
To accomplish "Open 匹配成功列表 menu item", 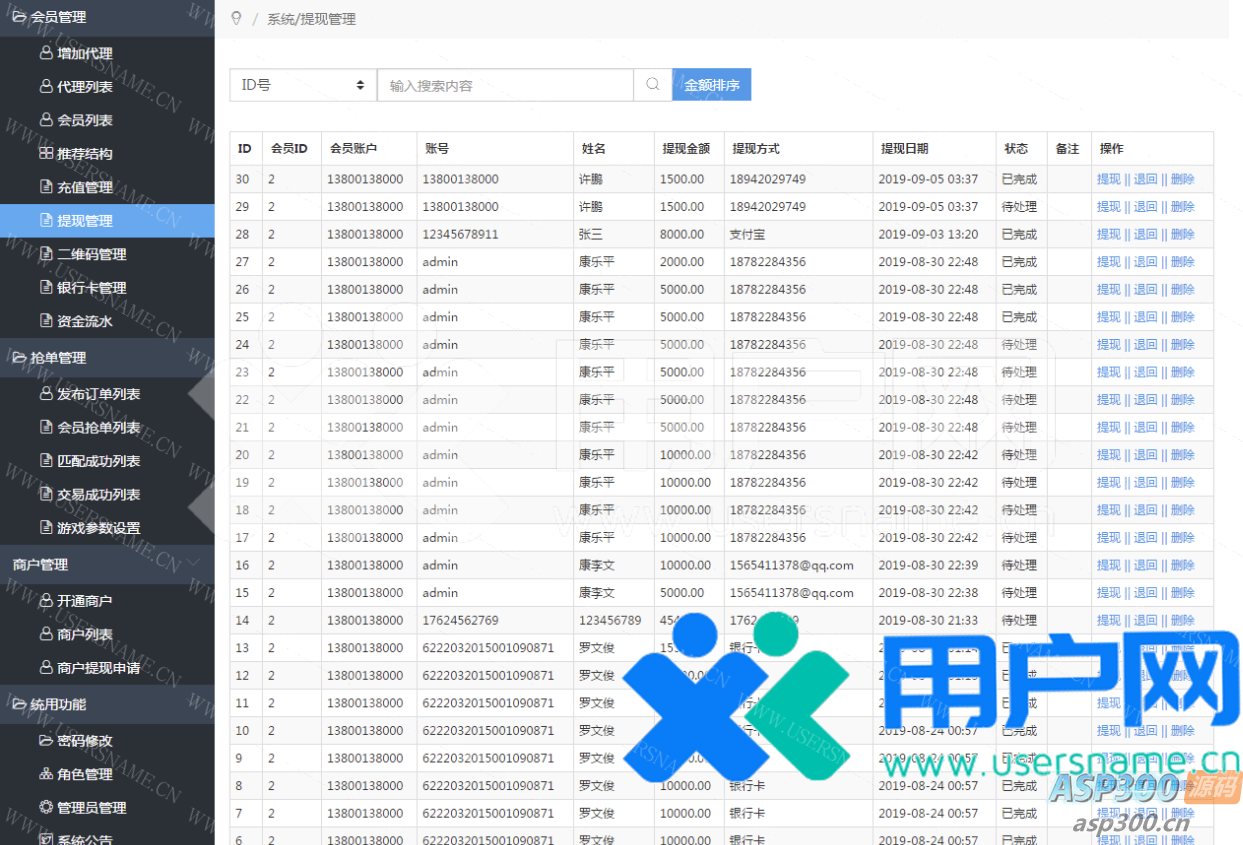I will click(x=107, y=461).
